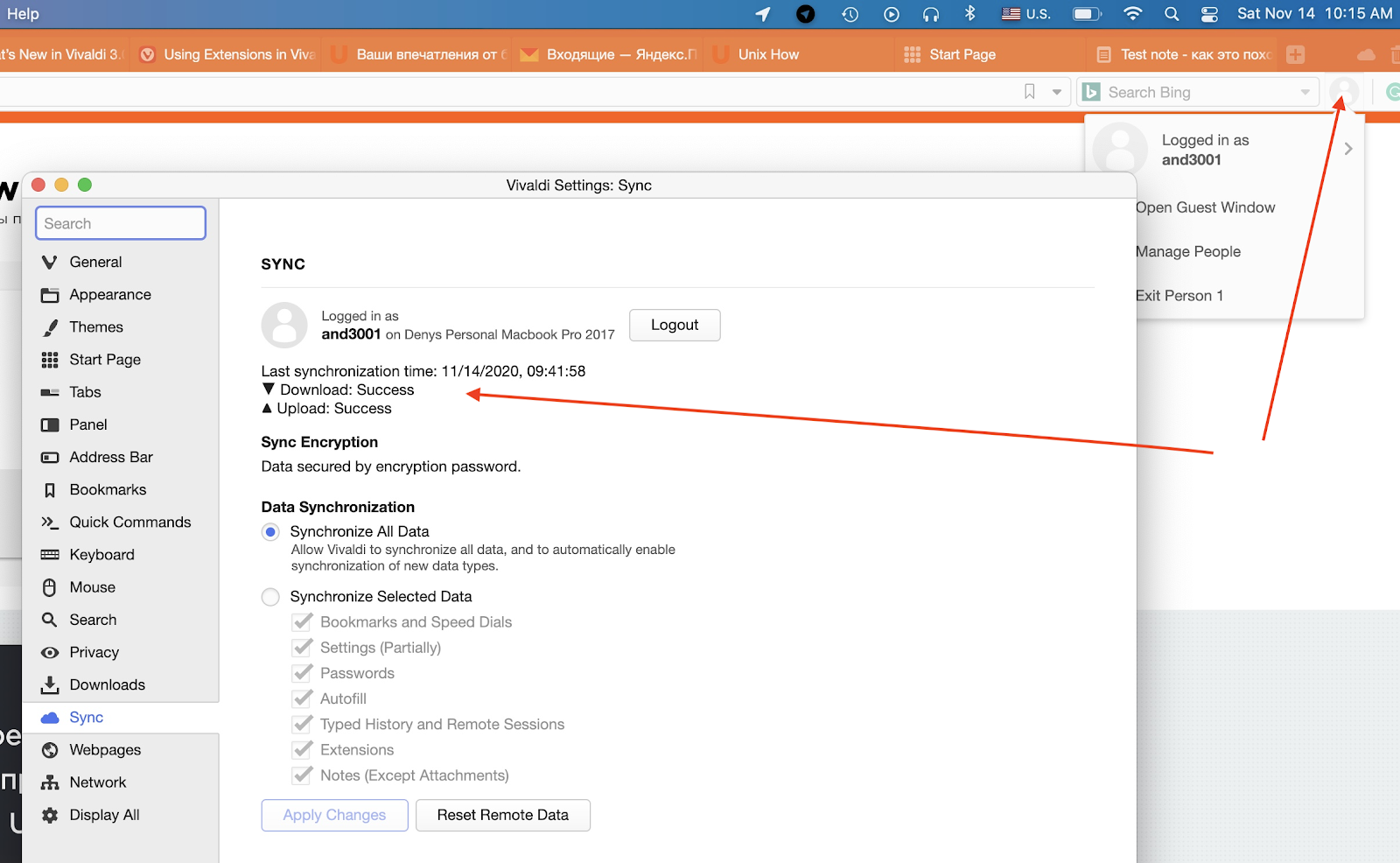Click the Wi-Fi menu bar icon
Viewport: 1400px width, 863px height.
(x=1132, y=14)
